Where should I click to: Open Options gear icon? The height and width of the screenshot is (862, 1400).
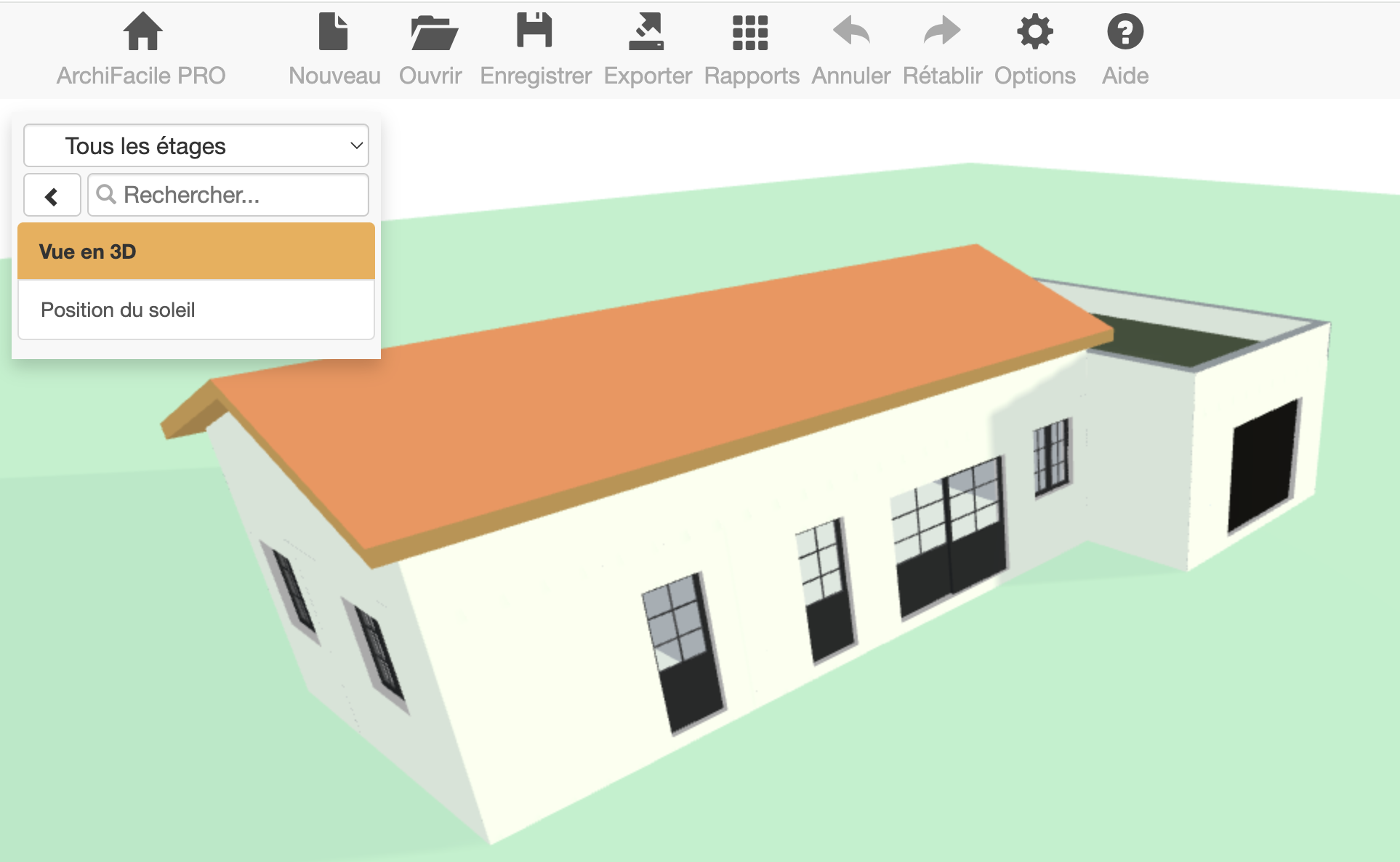coord(1034,32)
